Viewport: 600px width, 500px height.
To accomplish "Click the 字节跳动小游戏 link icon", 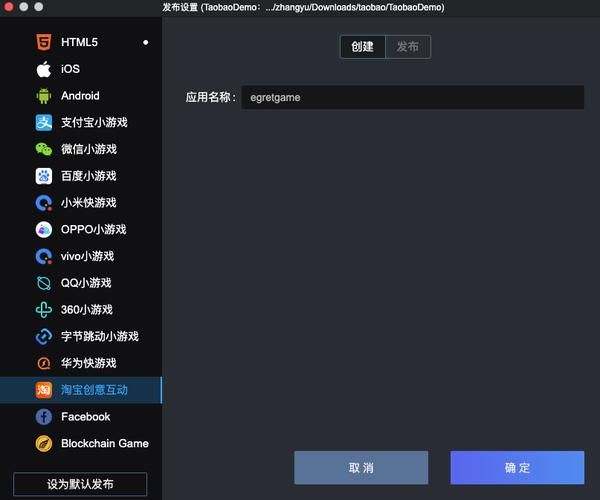I will (44, 337).
